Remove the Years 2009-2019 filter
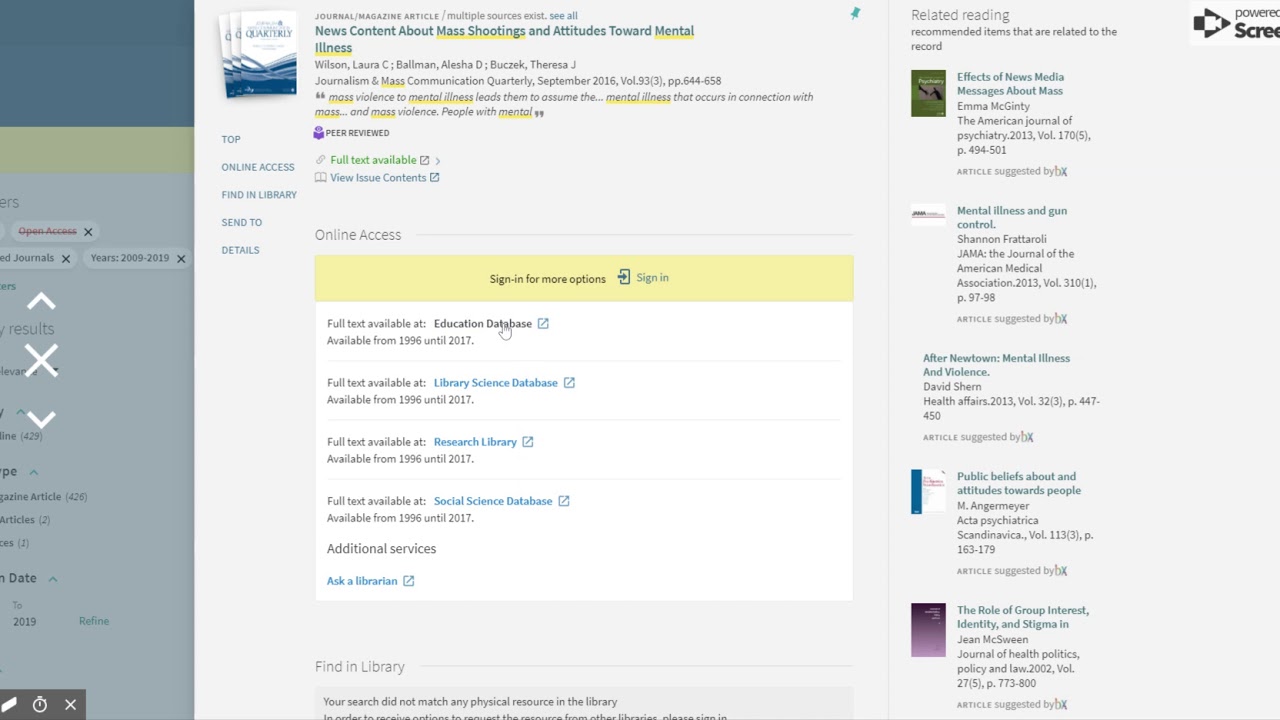 point(181,259)
